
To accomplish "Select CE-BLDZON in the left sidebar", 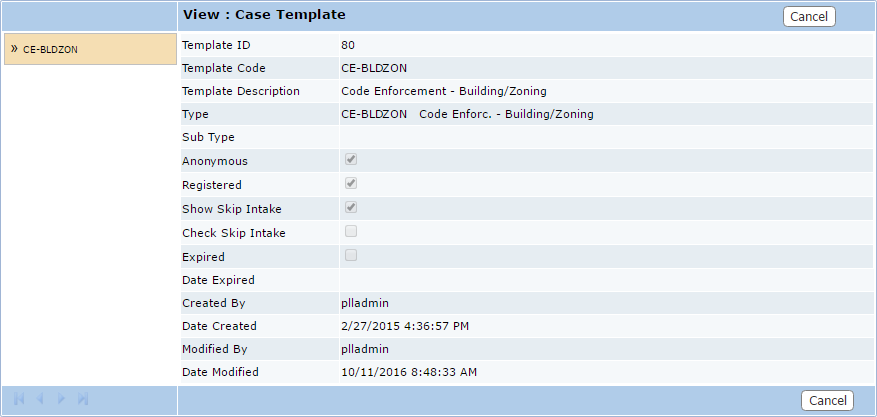I will click(x=50, y=49).
